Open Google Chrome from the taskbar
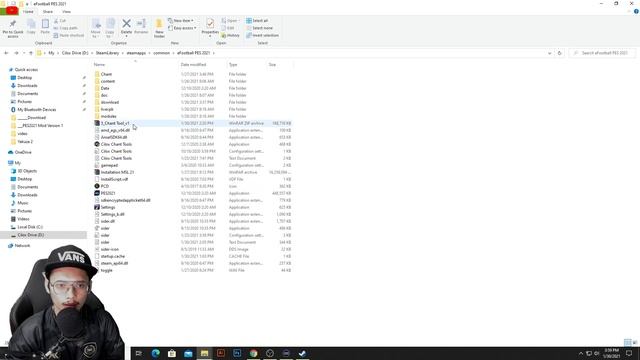Screen dimensions: 640x360 (x=253, y=353)
